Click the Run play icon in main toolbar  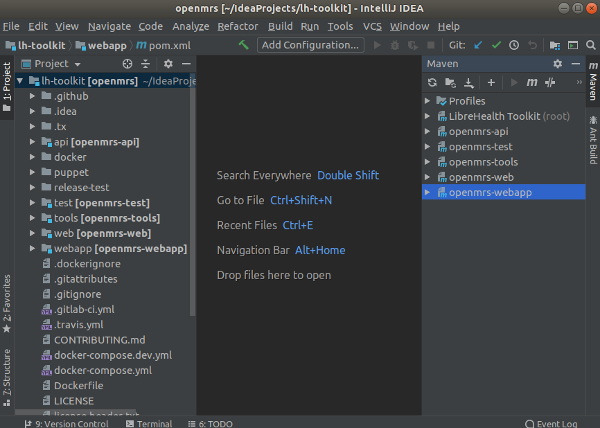tap(377, 45)
